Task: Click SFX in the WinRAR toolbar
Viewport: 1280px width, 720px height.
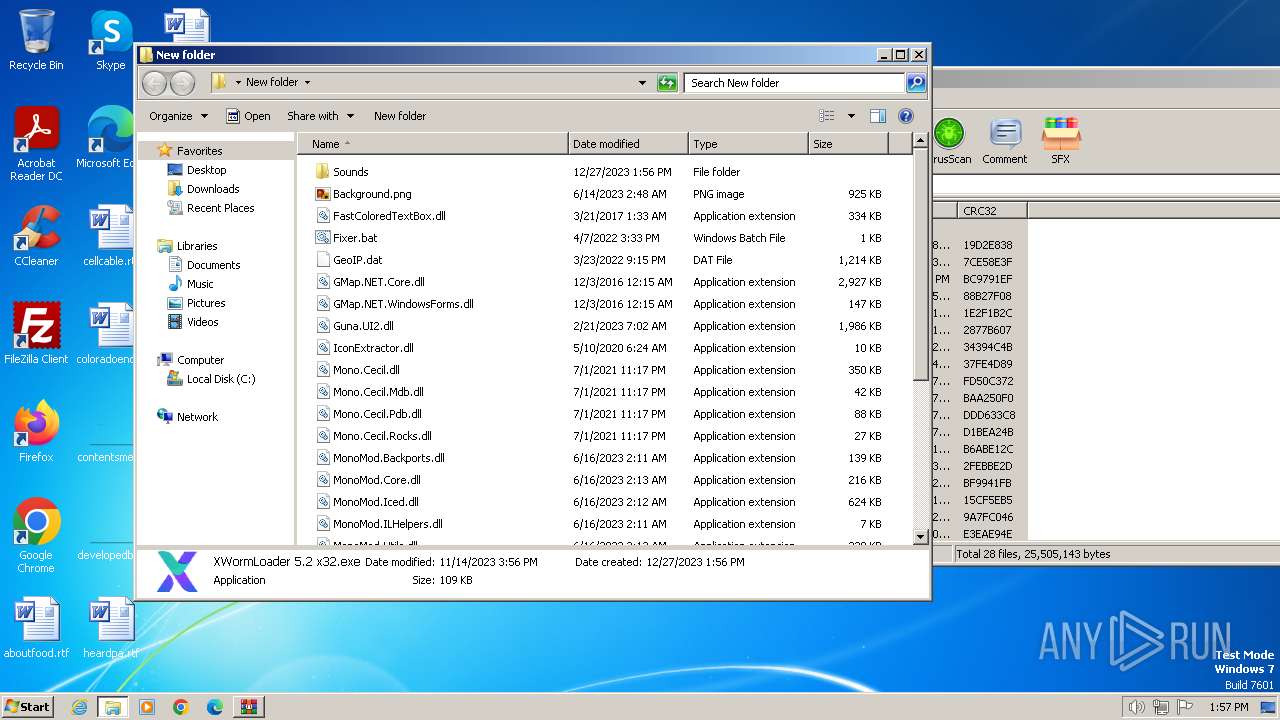Action: [x=1061, y=140]
